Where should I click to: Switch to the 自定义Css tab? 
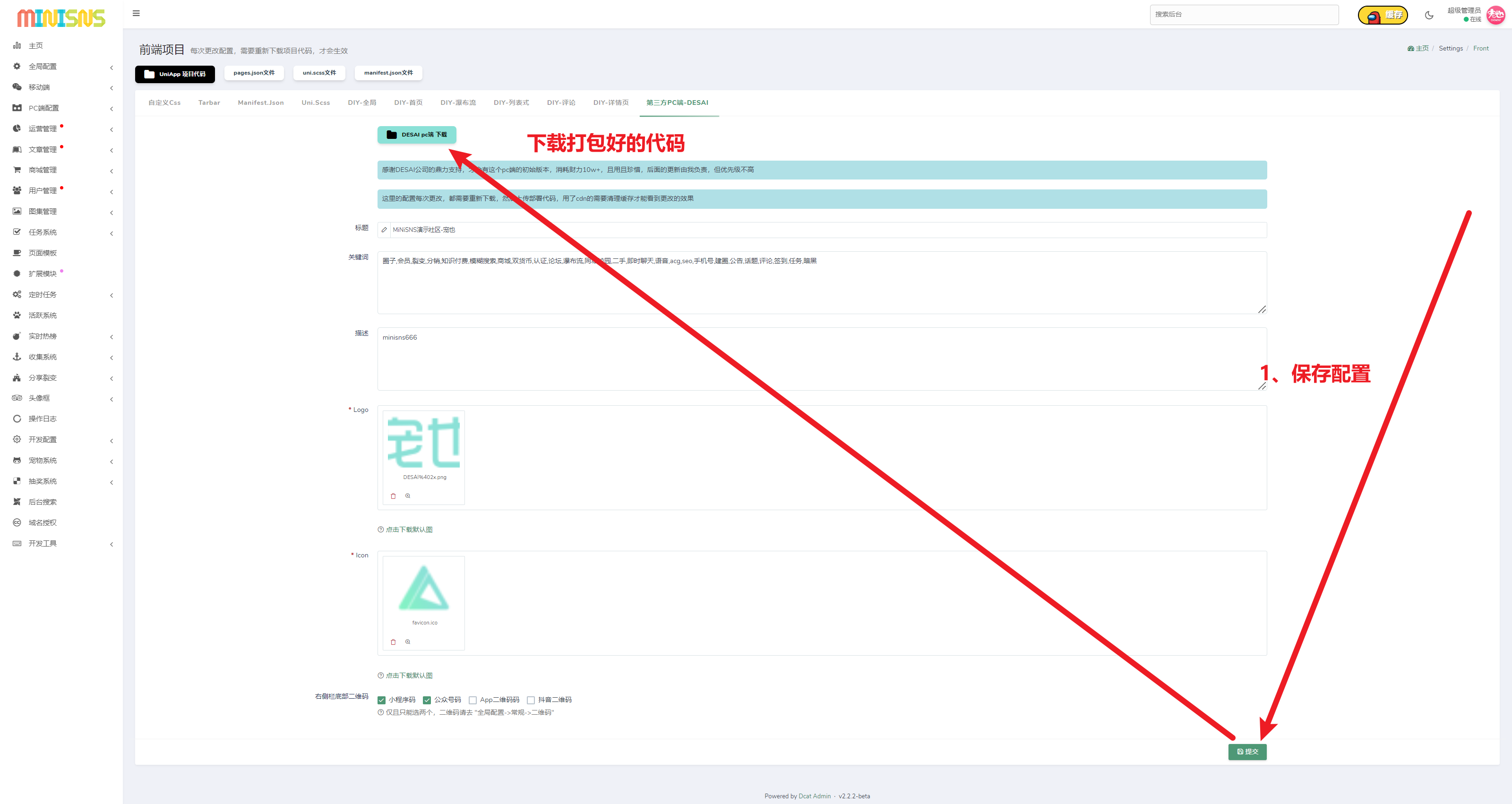[164, 103]
